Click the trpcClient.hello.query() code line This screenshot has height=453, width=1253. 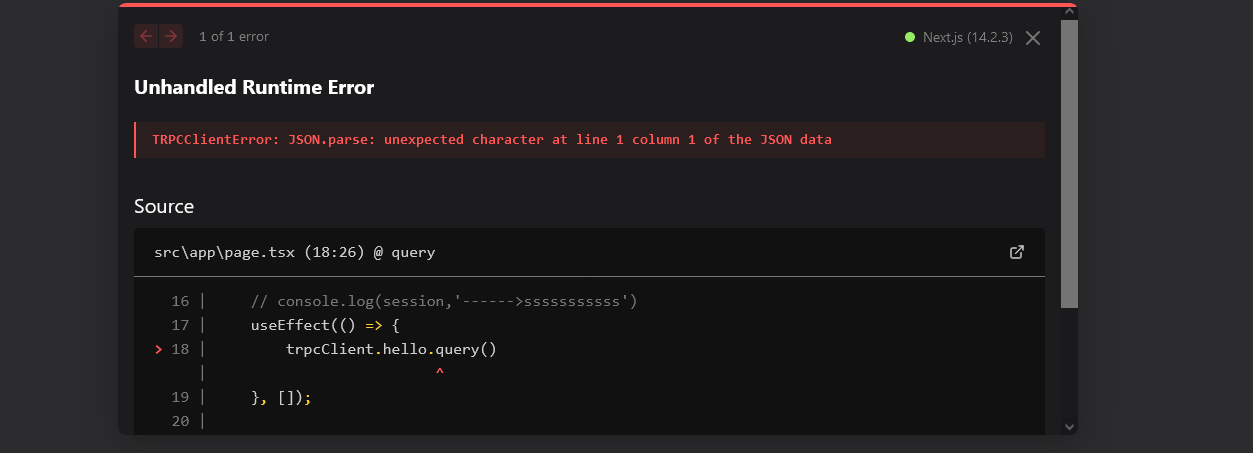[x=391, y=349]
